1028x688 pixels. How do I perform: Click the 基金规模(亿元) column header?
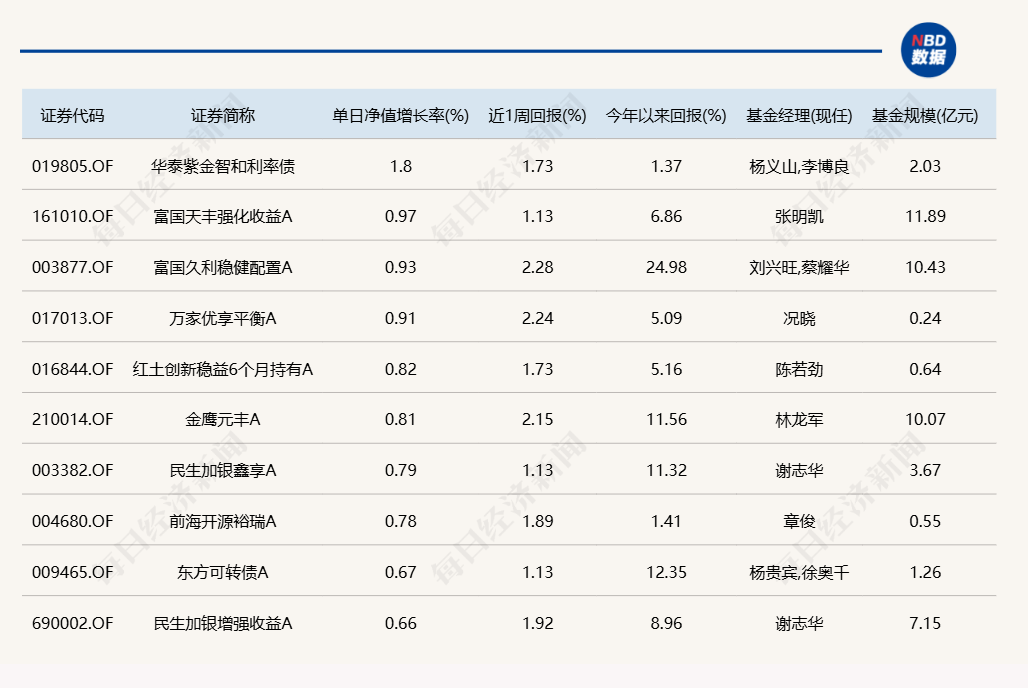[925, 115]
